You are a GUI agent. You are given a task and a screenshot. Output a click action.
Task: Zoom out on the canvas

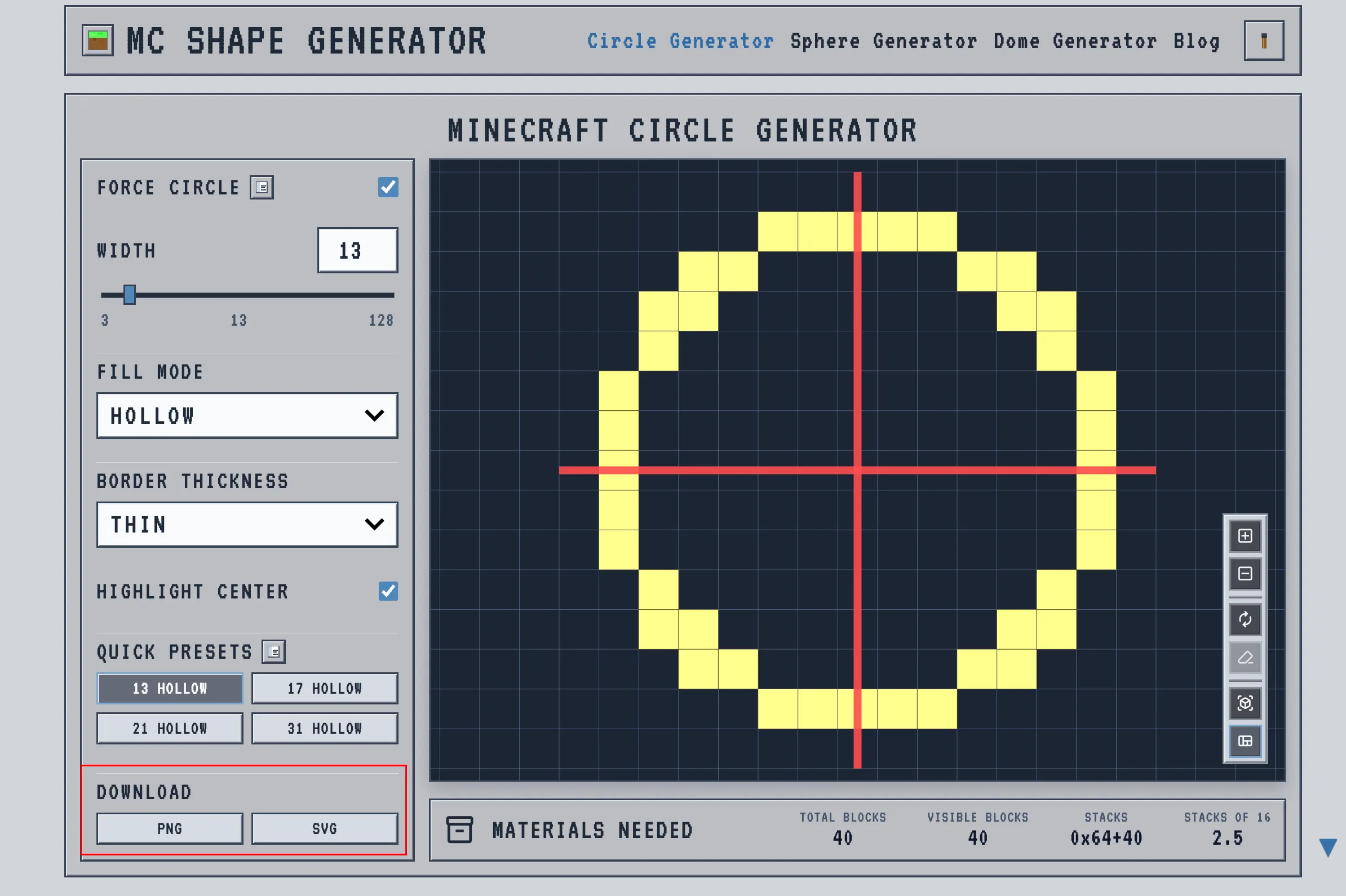coord(1245,574)
